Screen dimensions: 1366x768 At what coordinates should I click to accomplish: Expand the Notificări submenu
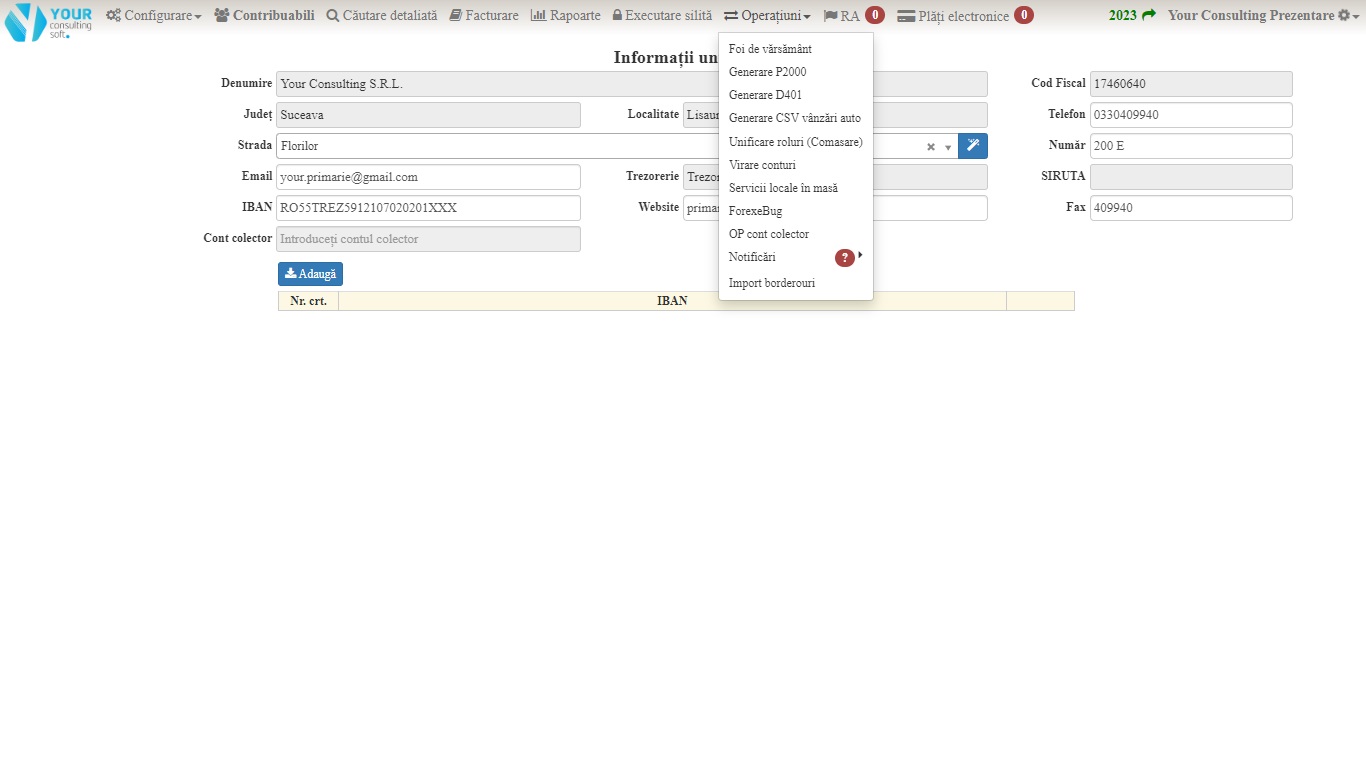tap(752, 257)
